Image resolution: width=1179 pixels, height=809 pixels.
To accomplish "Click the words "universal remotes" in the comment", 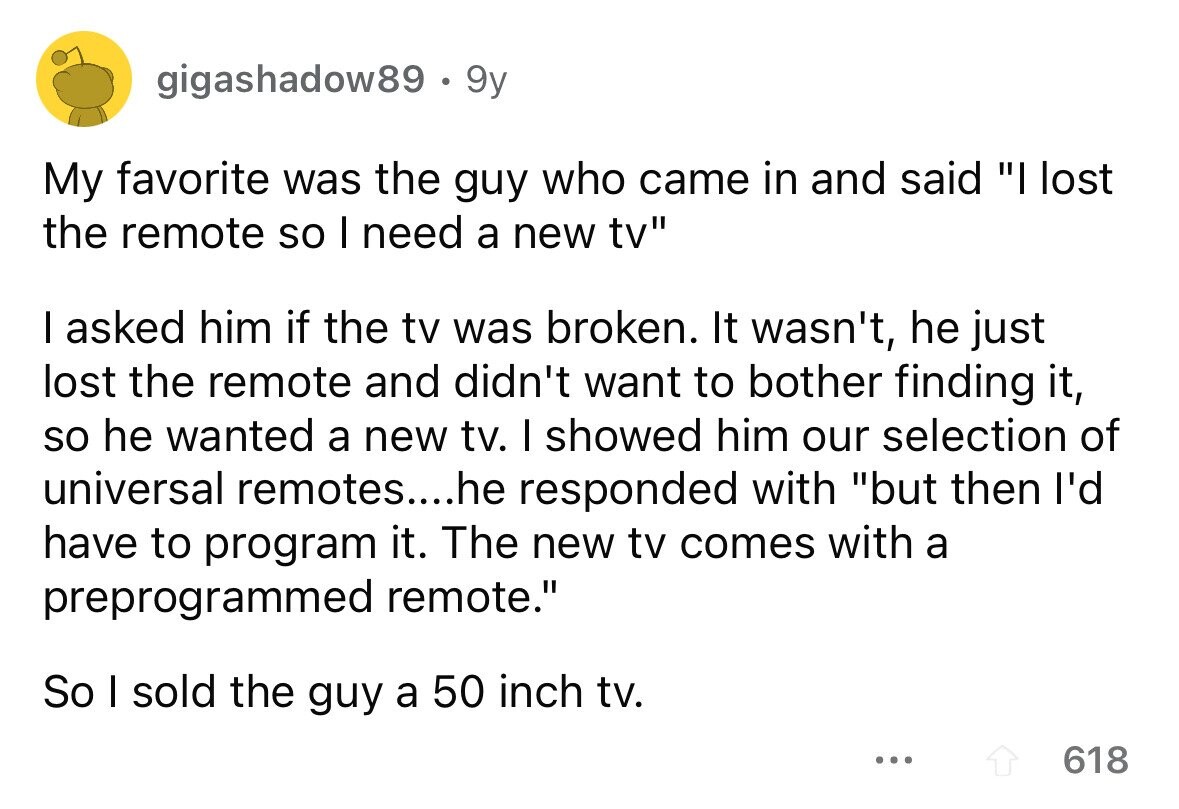I will coord(224,490).
